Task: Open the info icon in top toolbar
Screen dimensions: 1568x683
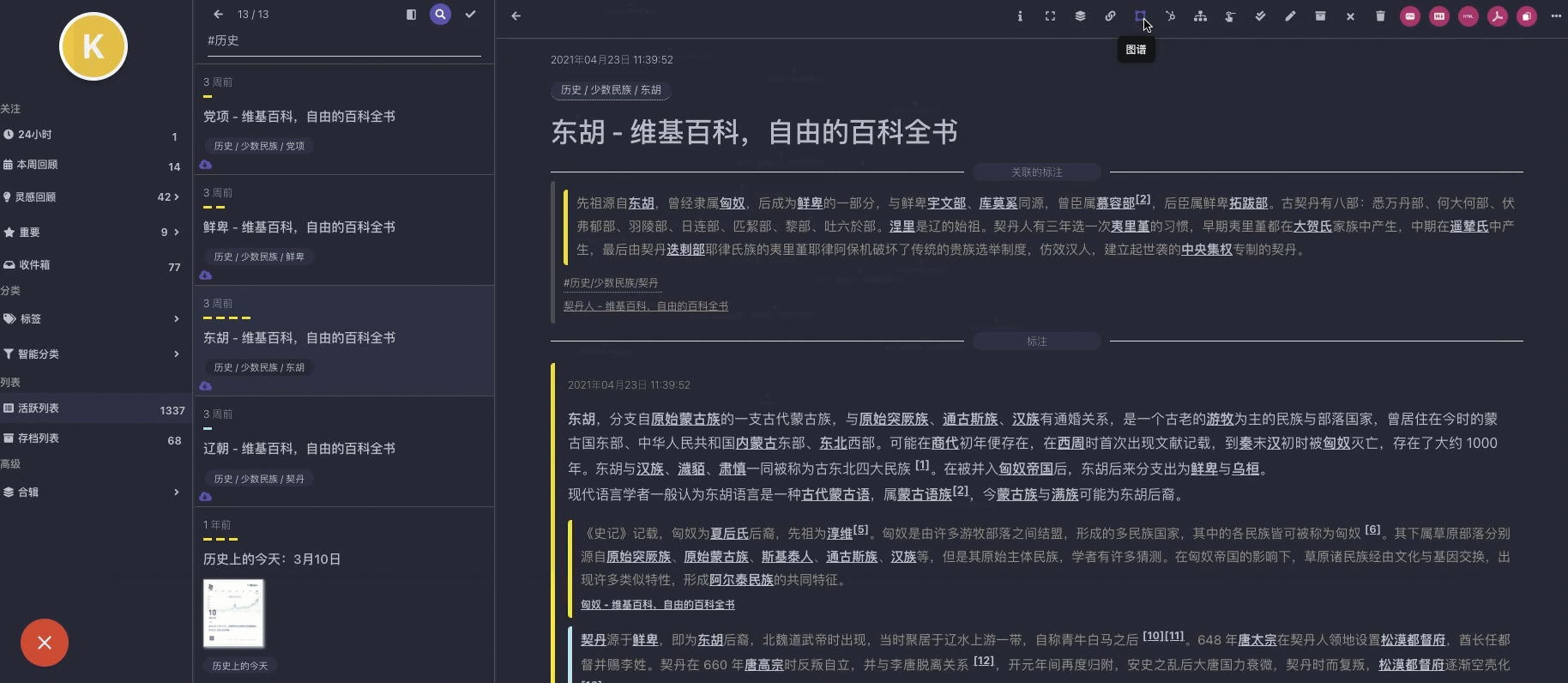Action: [x=1020, y=16]
